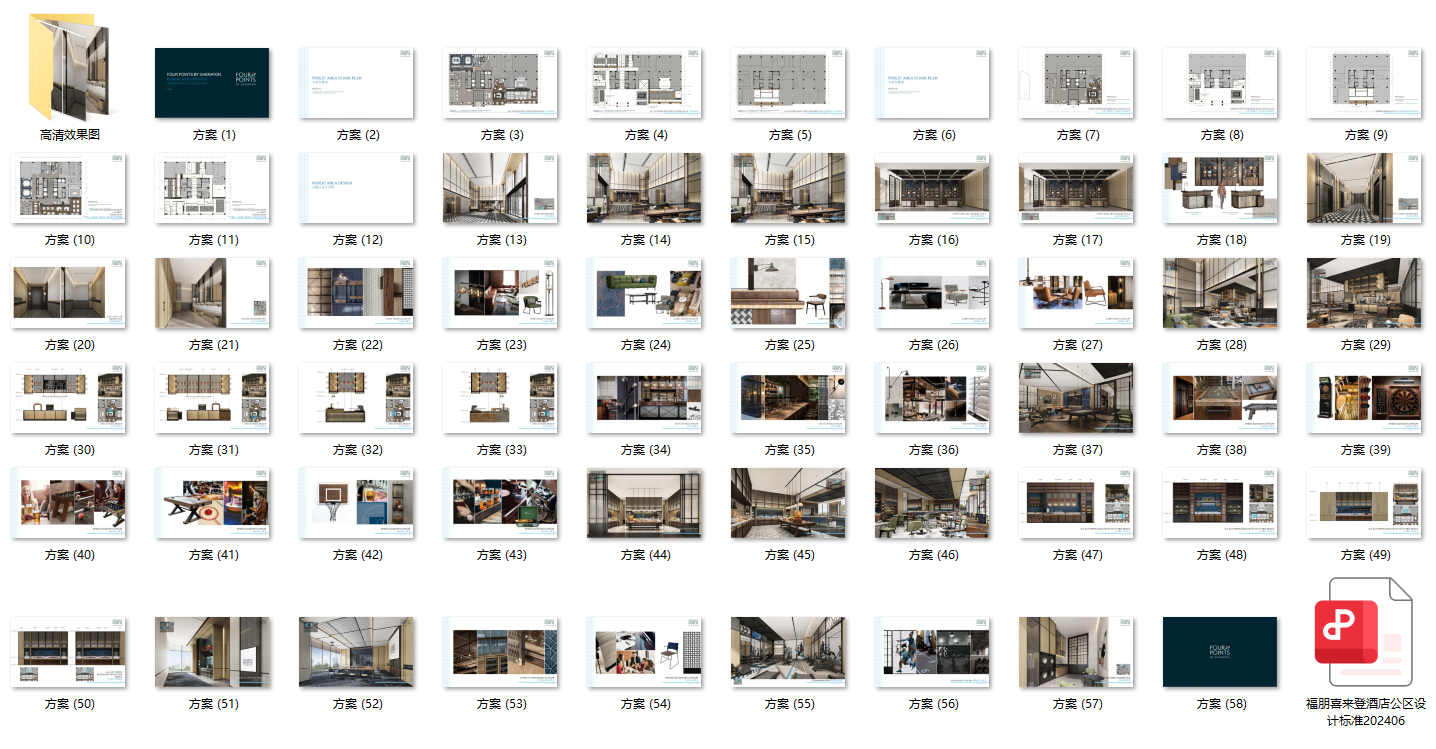Select the 方案 (55) gym rendering thumbnail
Viewport: 1436px width, 749px height.
[788, 652]
